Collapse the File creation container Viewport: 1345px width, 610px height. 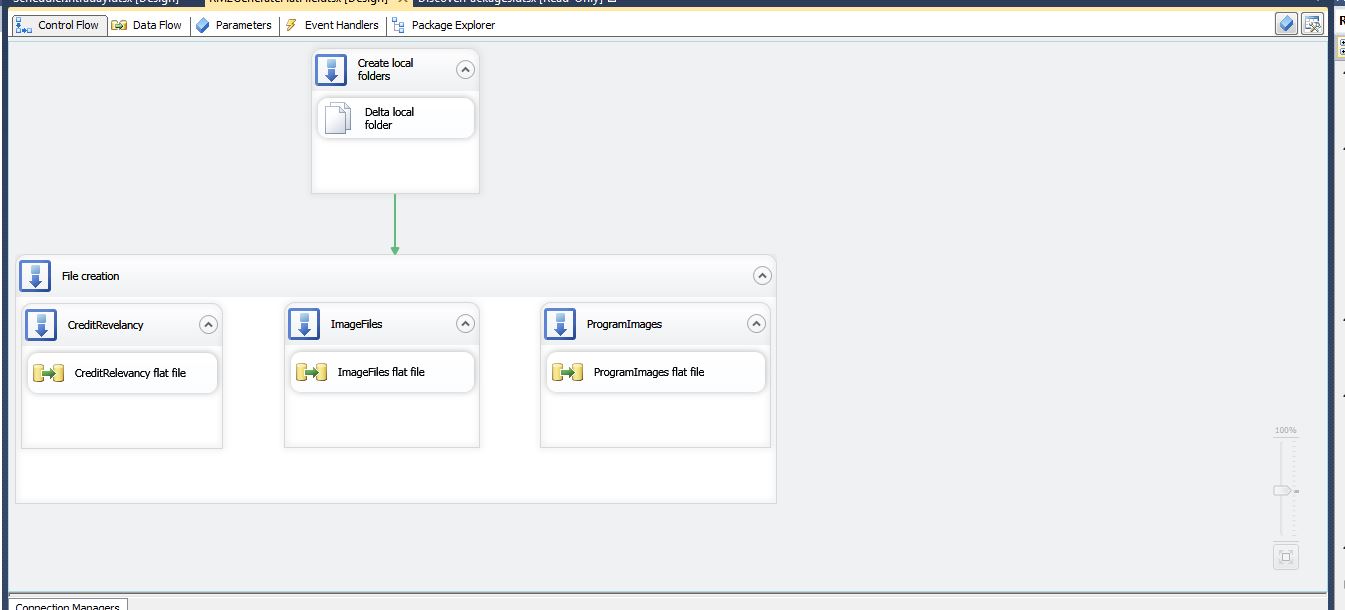coord(762,276)
